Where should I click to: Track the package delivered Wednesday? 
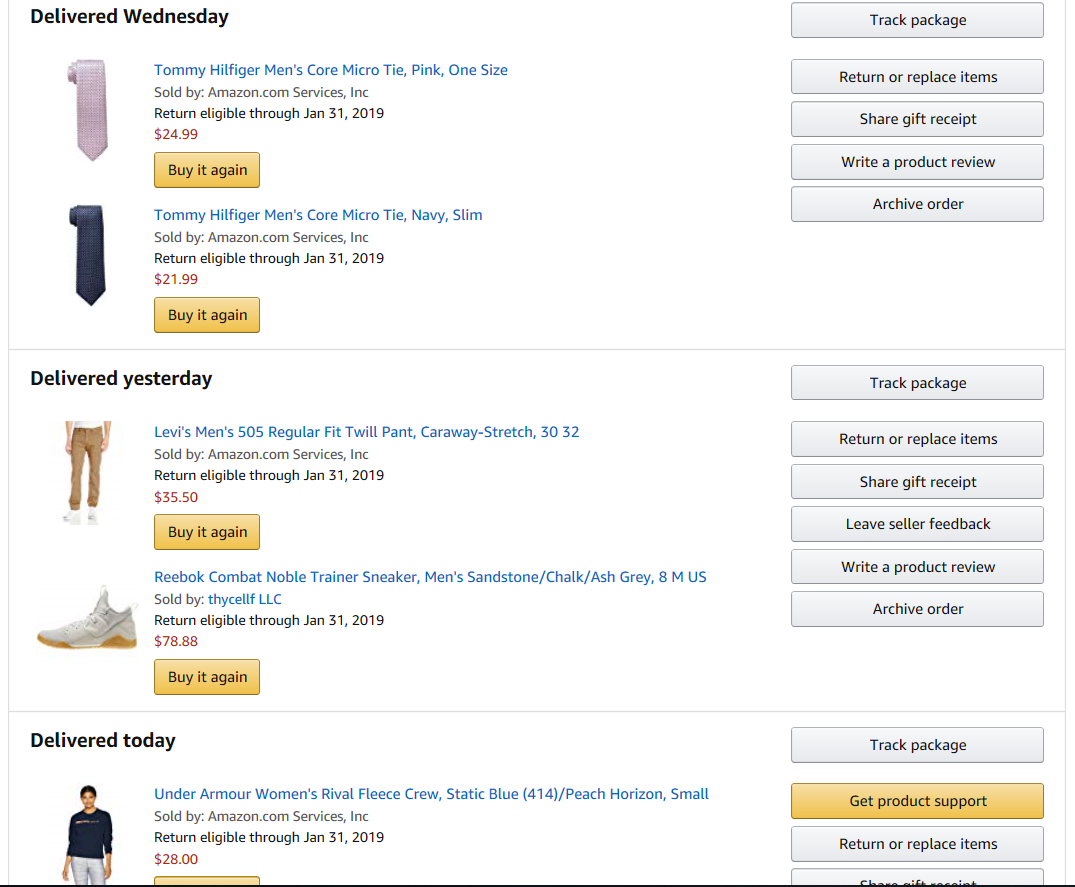[x=917, y=20]
